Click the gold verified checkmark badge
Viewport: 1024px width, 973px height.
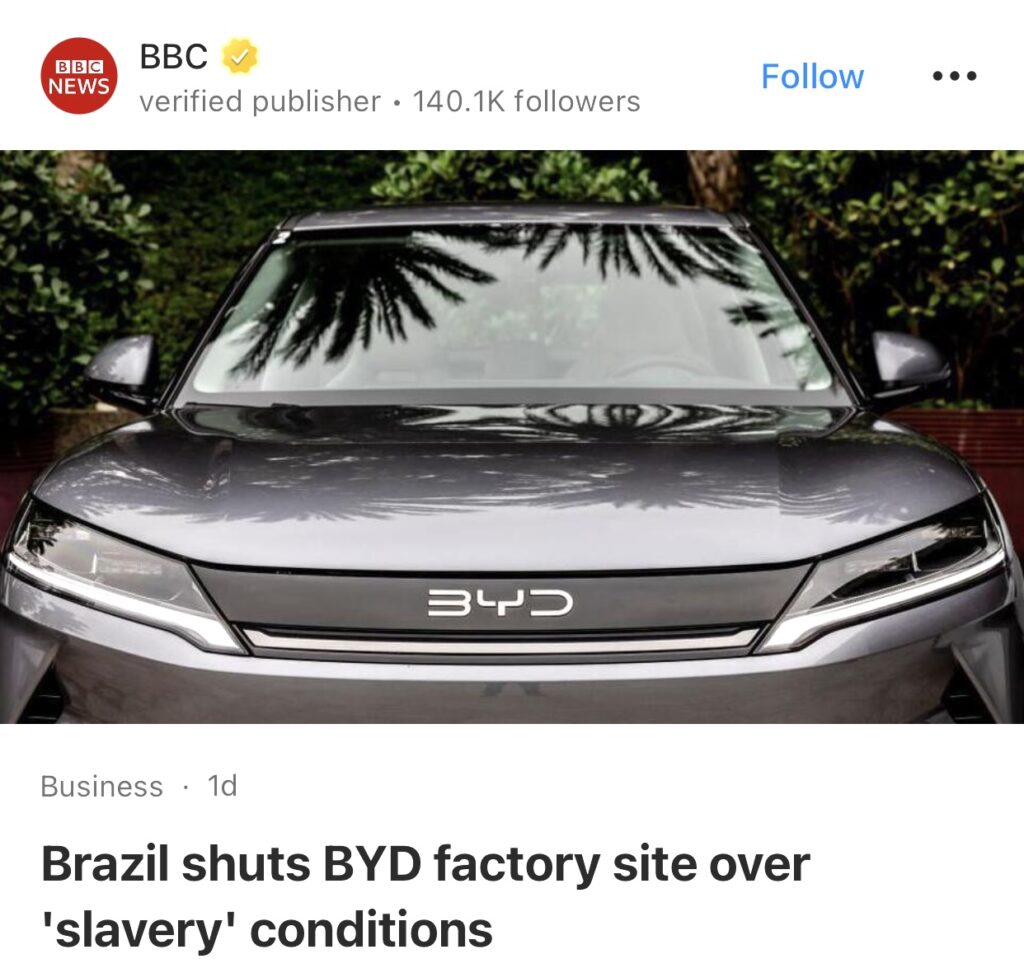pyautogui.click(x=240, y=57)
